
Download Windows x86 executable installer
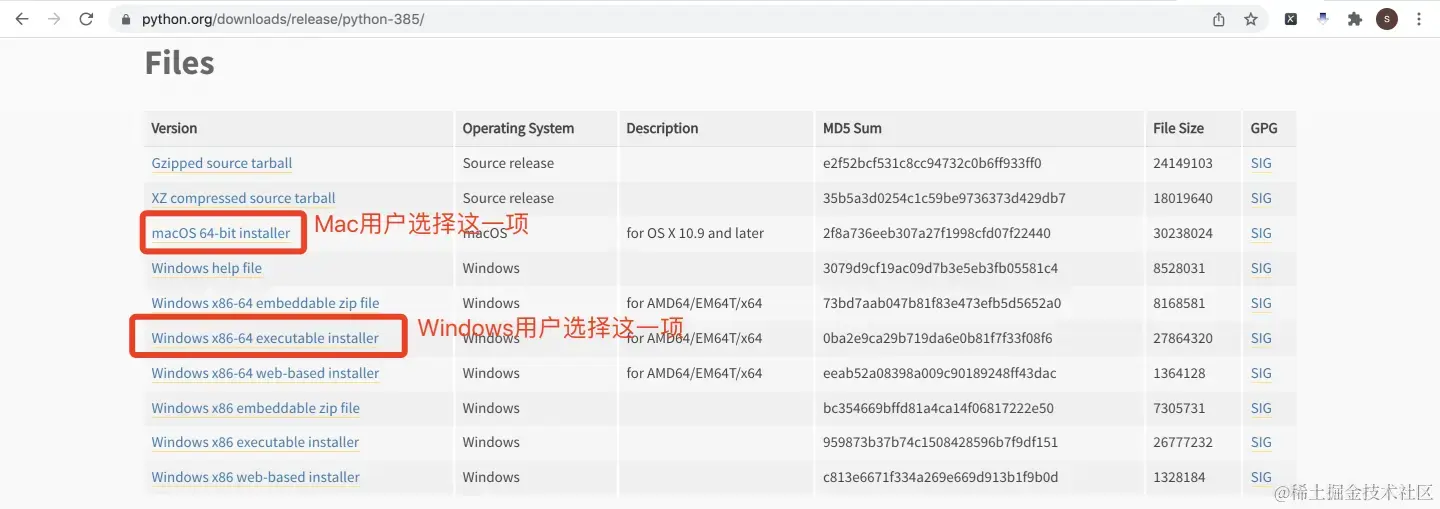255,442
